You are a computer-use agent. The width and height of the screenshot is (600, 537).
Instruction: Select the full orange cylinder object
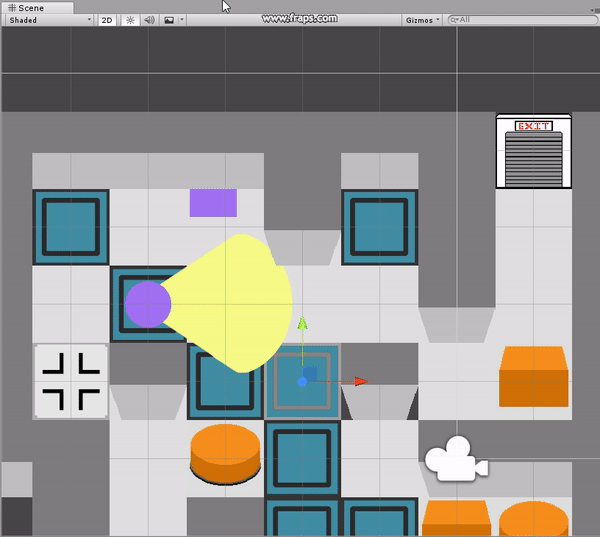[x=225, y=454]
